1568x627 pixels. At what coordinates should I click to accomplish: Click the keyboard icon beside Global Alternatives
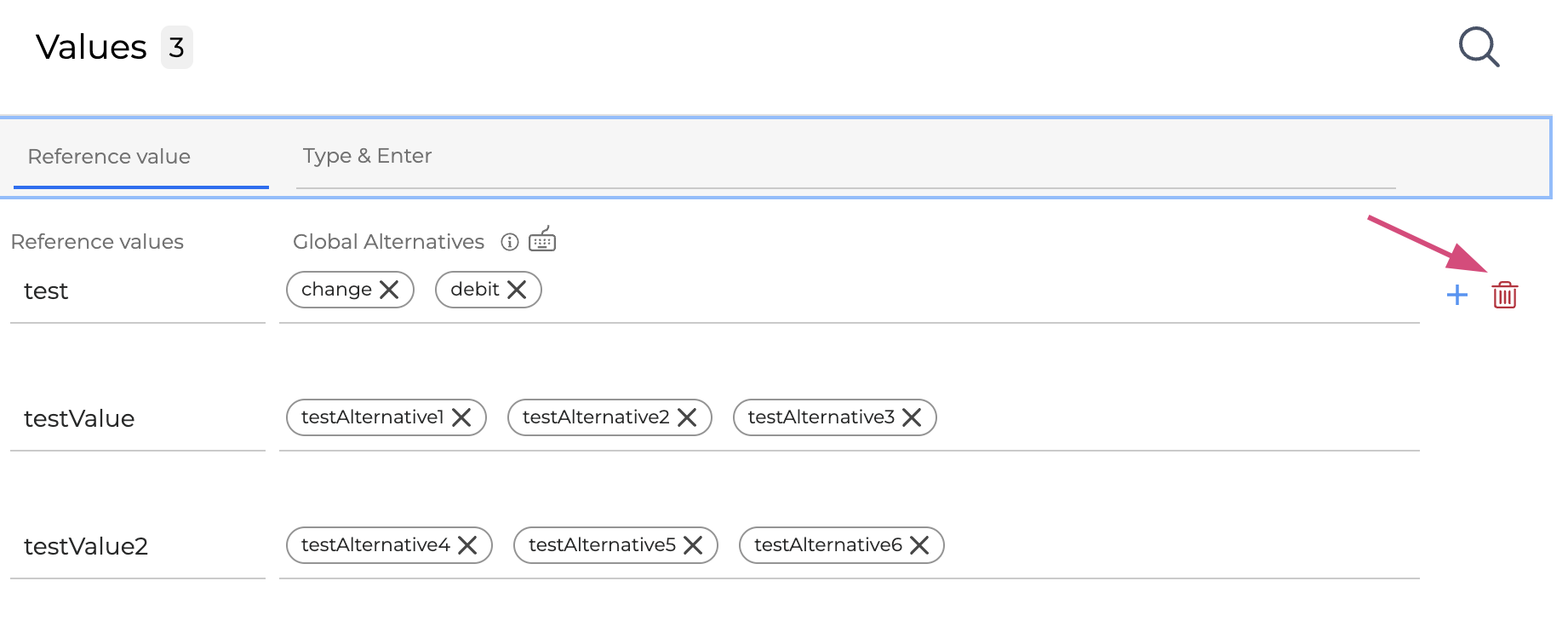(x=542, y=241)
